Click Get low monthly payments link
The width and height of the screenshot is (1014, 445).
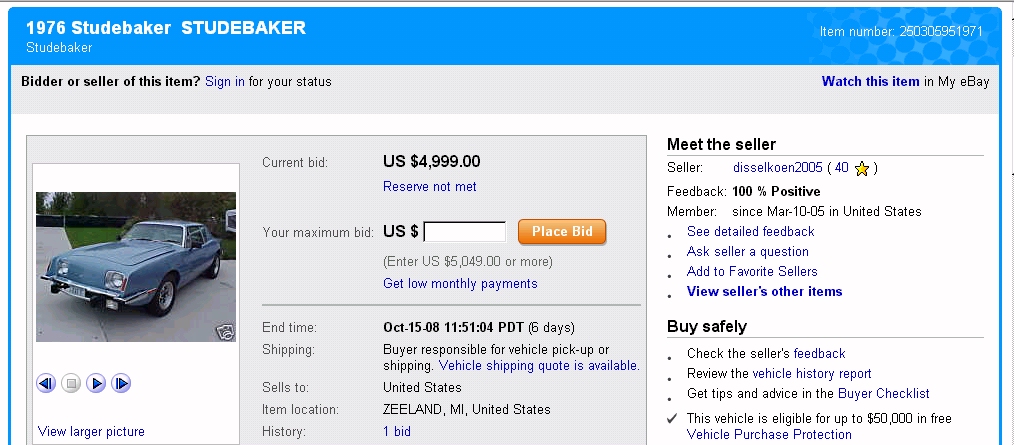click(460, 283)
